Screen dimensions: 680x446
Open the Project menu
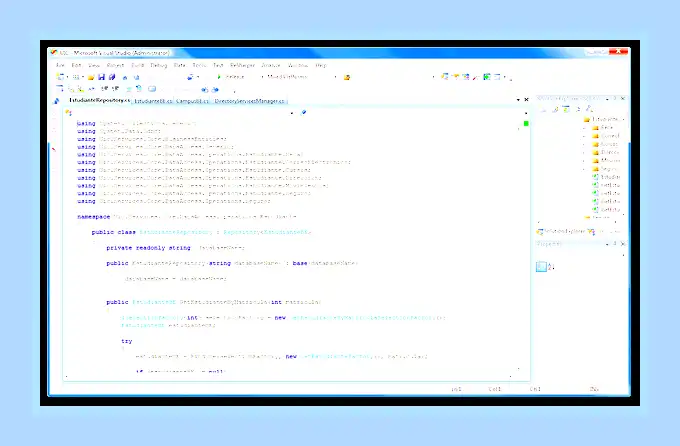(115, 65)
